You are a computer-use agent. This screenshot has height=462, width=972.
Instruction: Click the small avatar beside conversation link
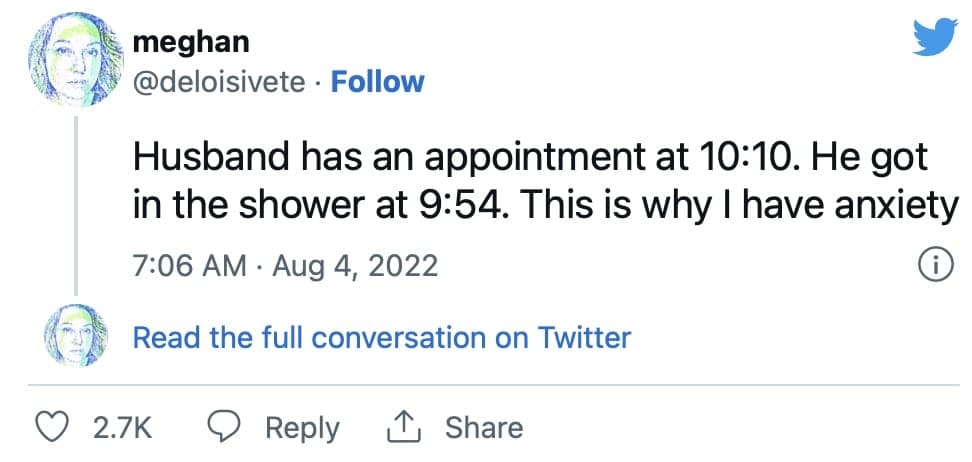(x=76, y=335)
